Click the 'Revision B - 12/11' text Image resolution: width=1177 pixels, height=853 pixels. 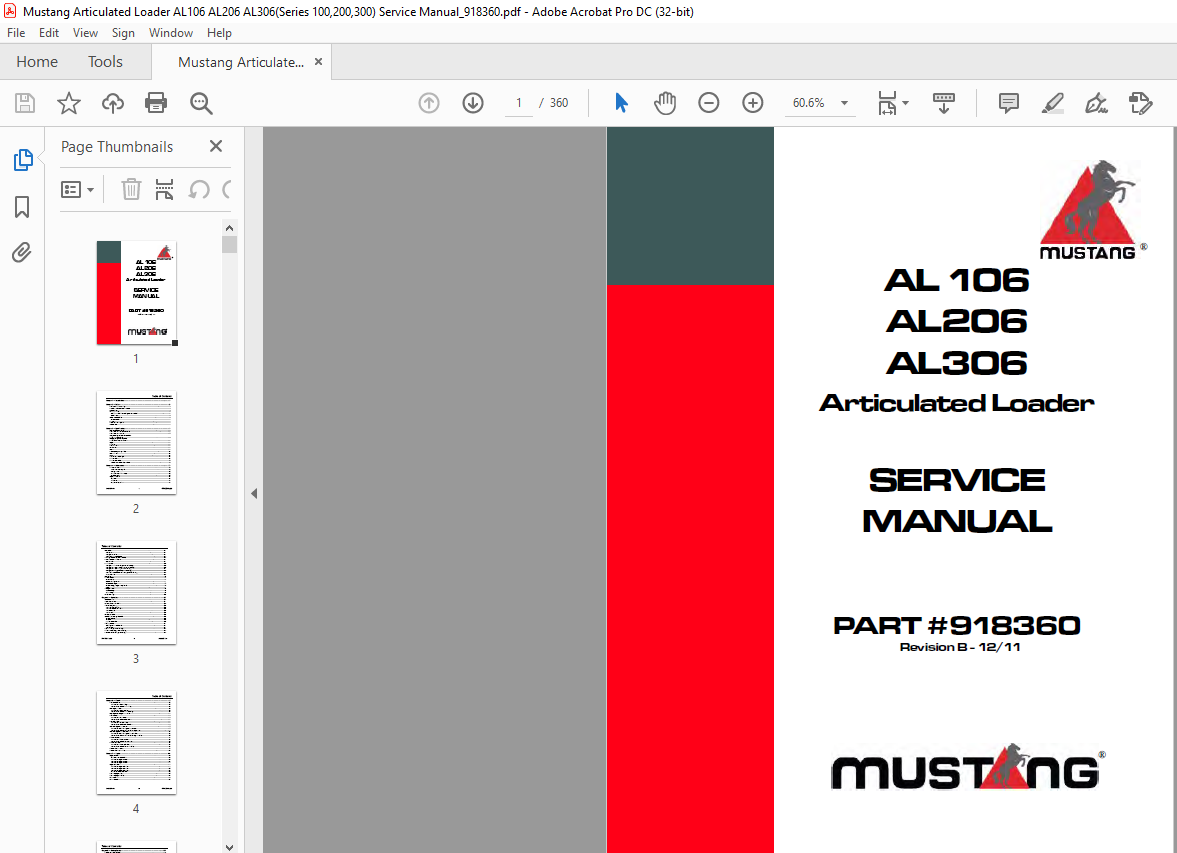tap(960, 647)
